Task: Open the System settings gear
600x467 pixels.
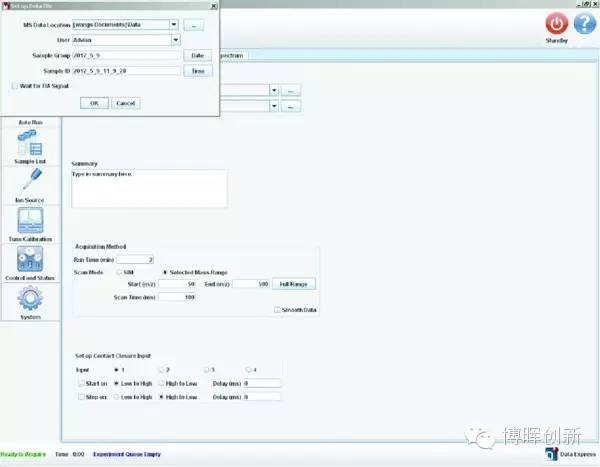Action: pos(29,300)
